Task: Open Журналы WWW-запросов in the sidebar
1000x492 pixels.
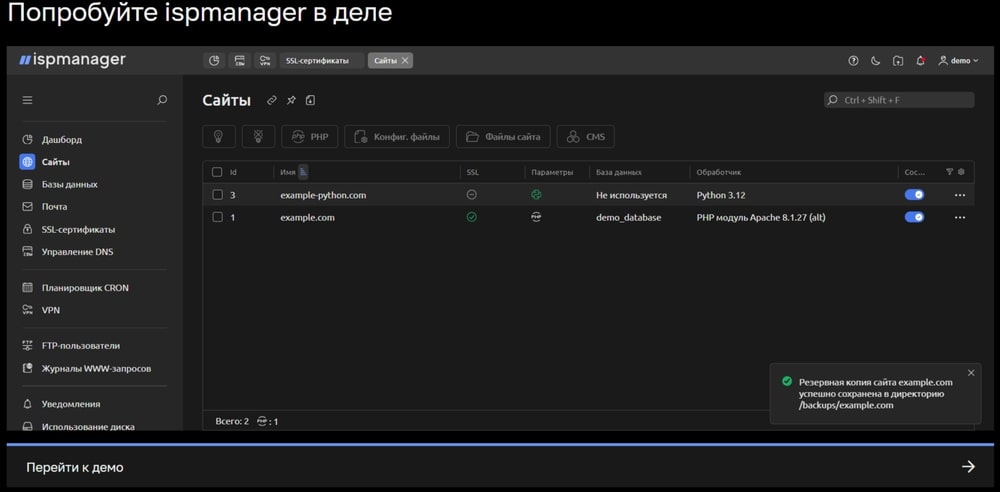Action: point(94,369)
